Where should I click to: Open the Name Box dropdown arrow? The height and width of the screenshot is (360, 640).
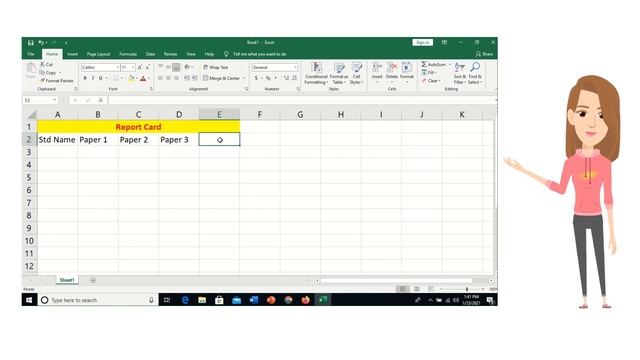pos(54,100)
